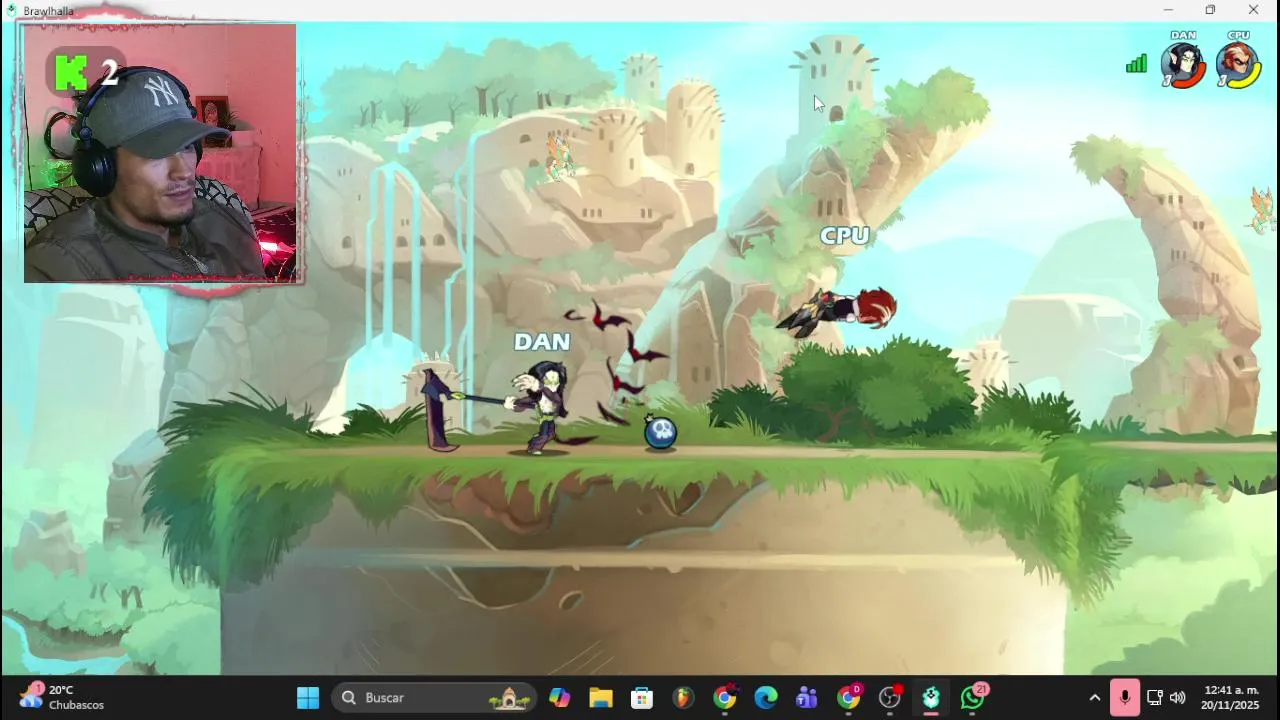Click the Brawlhalla icon in the title bar
This screenshot has width=1280, height=720.
coord(12,10)
